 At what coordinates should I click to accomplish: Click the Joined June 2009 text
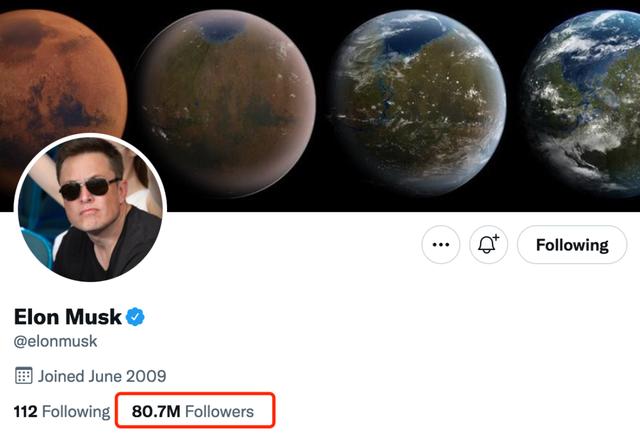click(102, 377)
